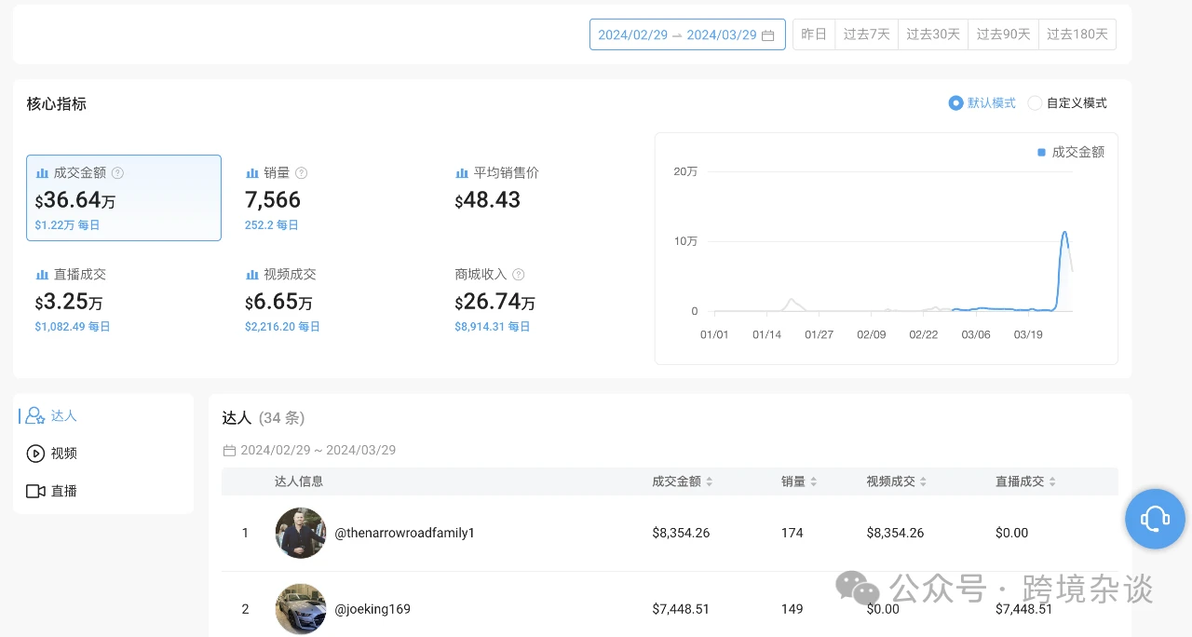Viewport: 1192px width, 637px height.
Task: Select the 过去90天 quick range
Action: point(1003,34)
